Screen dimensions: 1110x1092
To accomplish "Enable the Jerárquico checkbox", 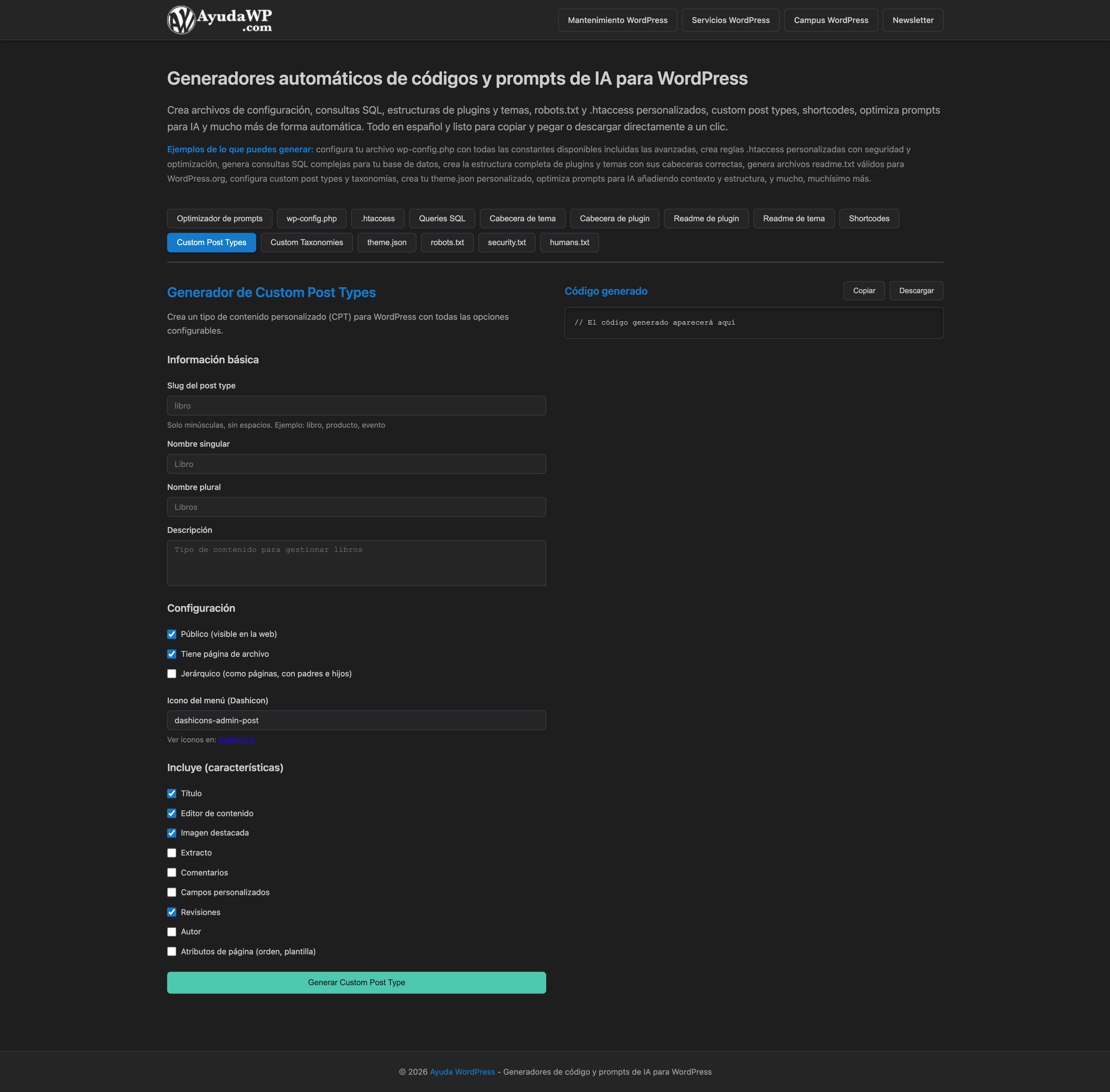I will [x=171, y=674].
